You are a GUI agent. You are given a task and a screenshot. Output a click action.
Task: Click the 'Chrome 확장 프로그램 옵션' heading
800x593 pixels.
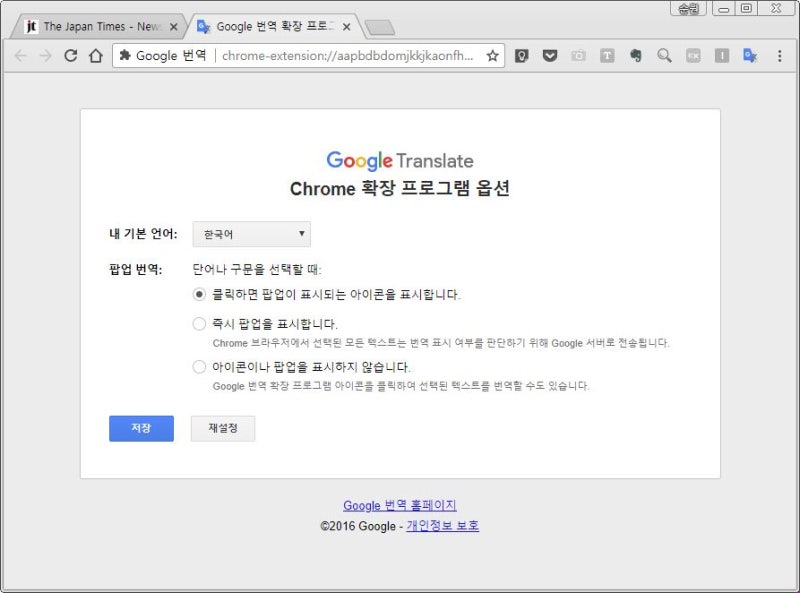400,188
